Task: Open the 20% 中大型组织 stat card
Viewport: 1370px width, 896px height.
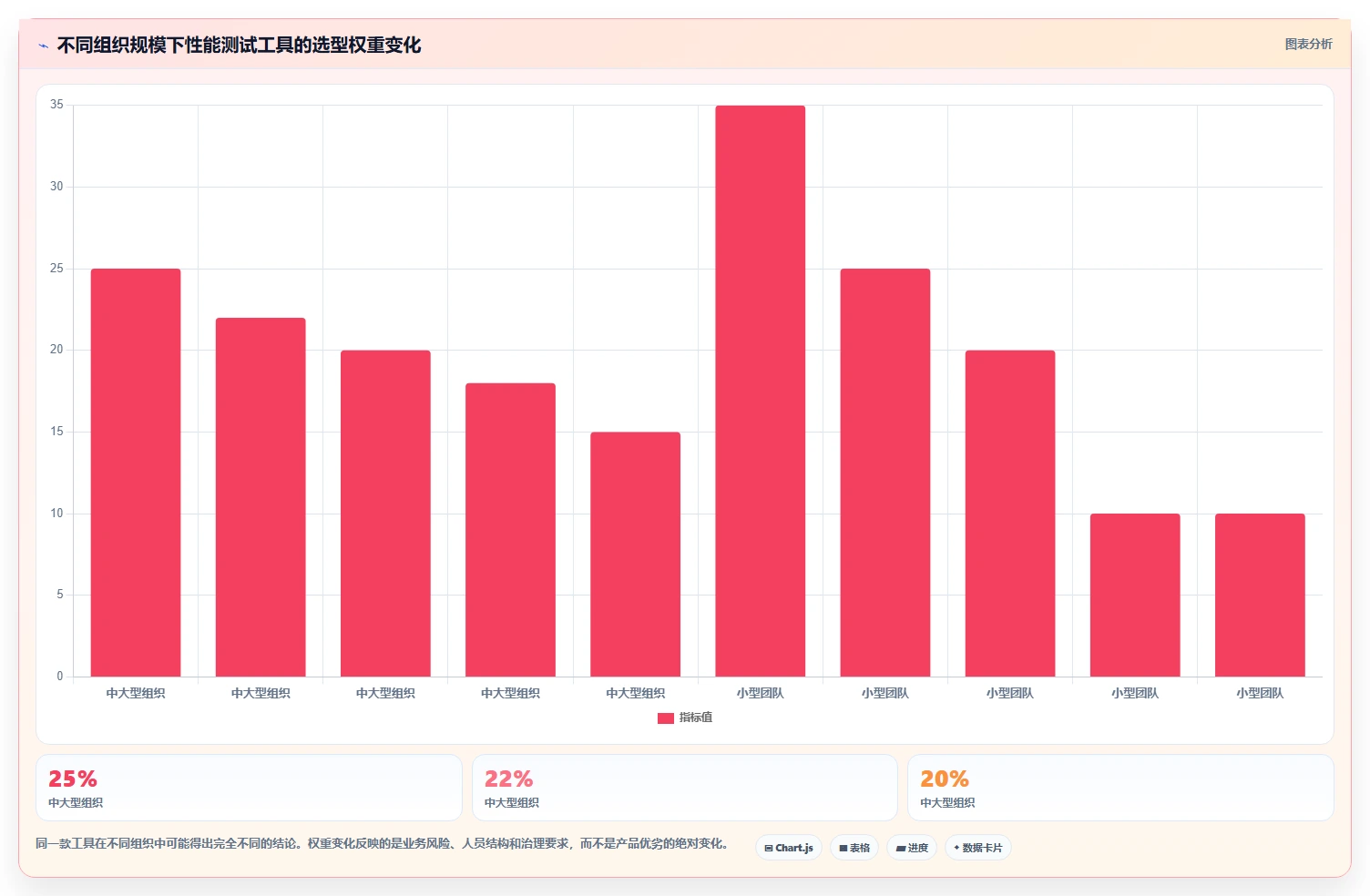Action: click(1120, 788)
